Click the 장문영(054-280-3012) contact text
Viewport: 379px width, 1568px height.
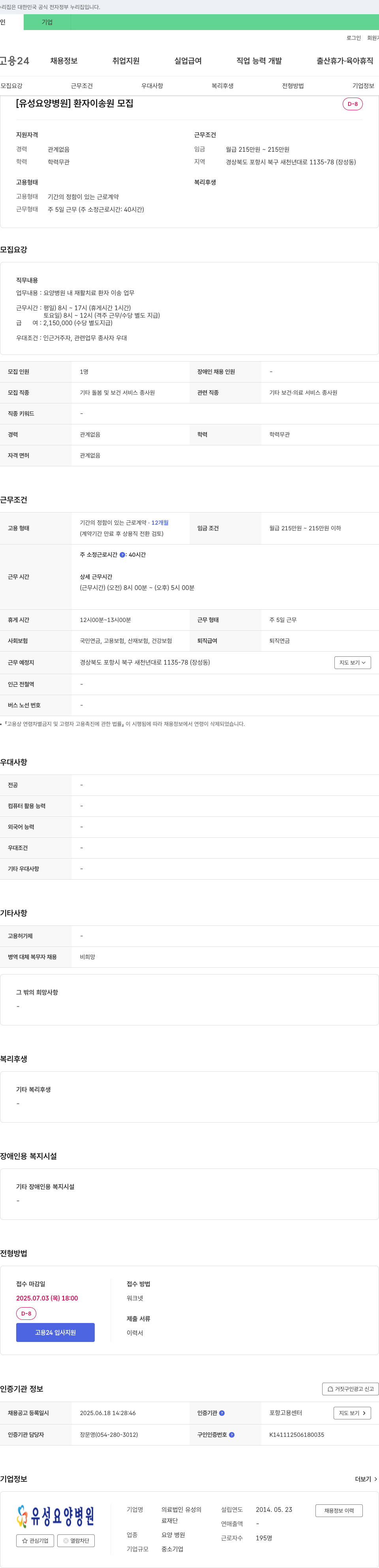(x=109, y=1435)
